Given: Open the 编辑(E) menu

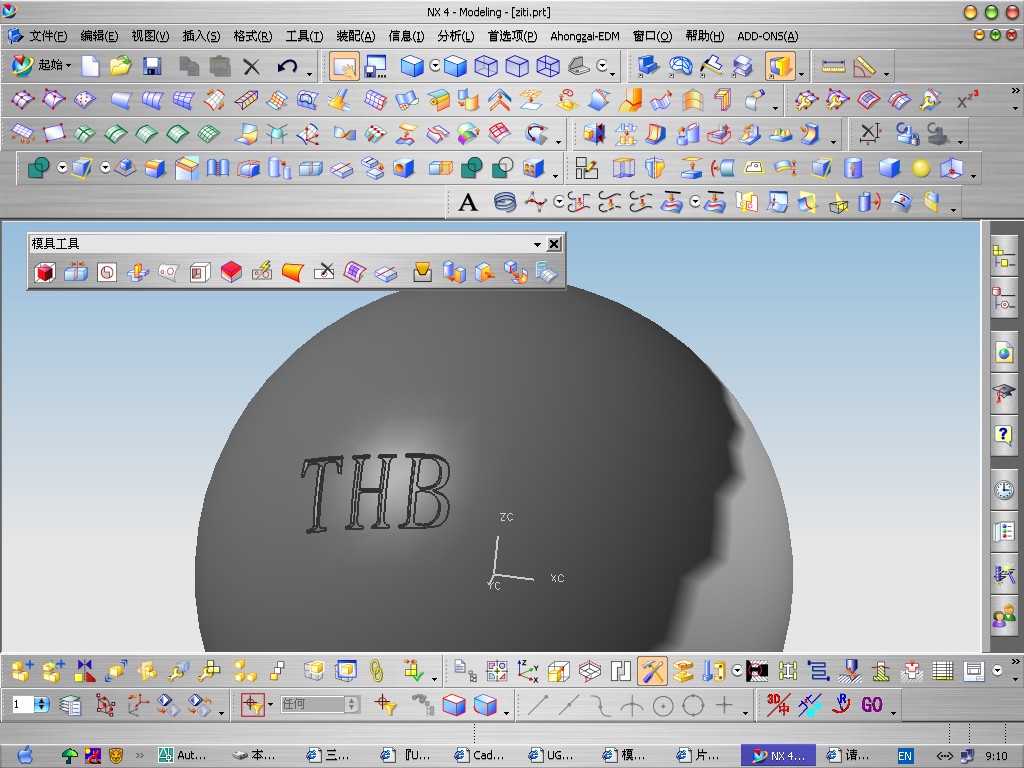Looking at the screenshot, I should pyautogui.click(x=99, y=36).
